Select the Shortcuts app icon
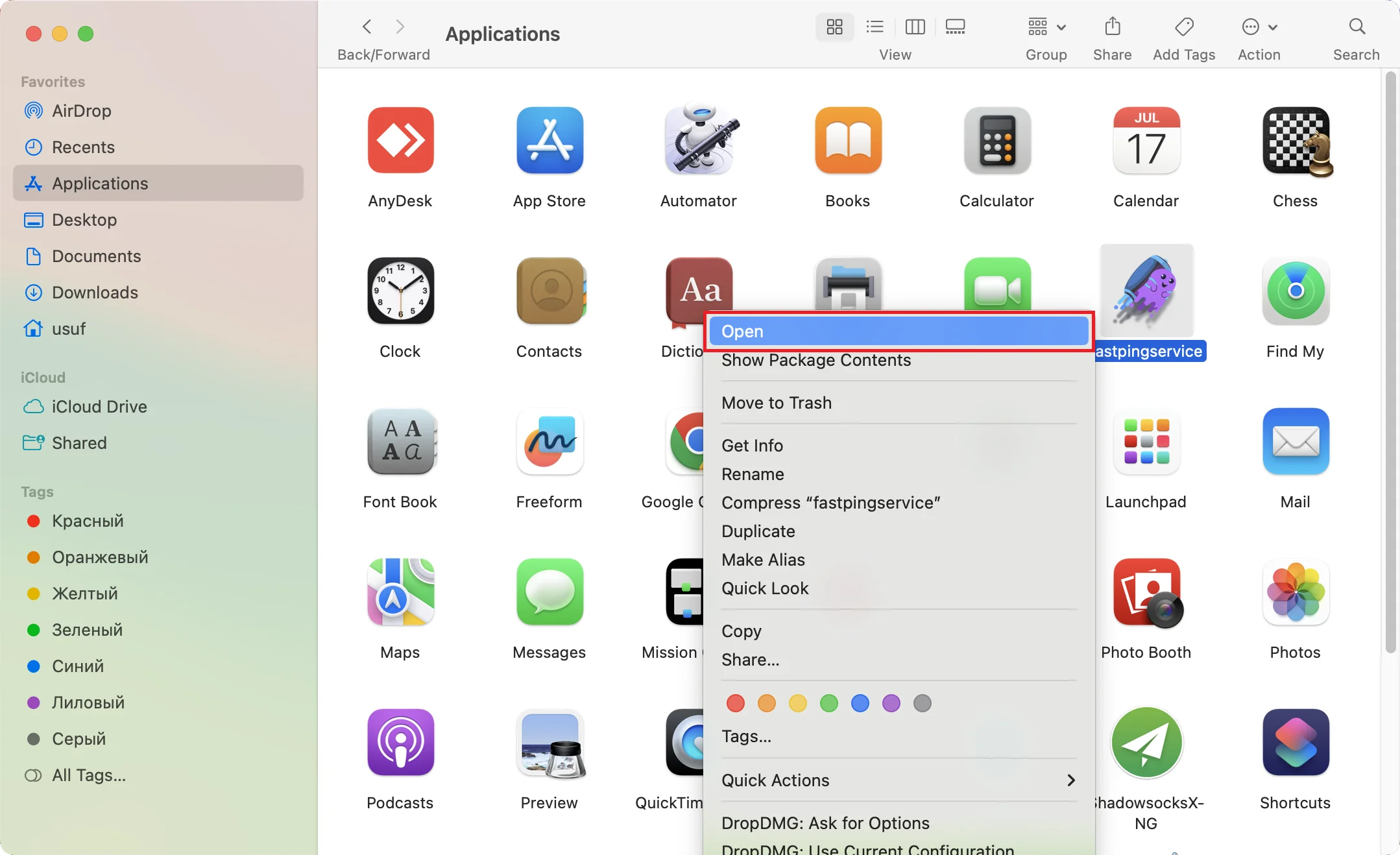 [1295, 743]
